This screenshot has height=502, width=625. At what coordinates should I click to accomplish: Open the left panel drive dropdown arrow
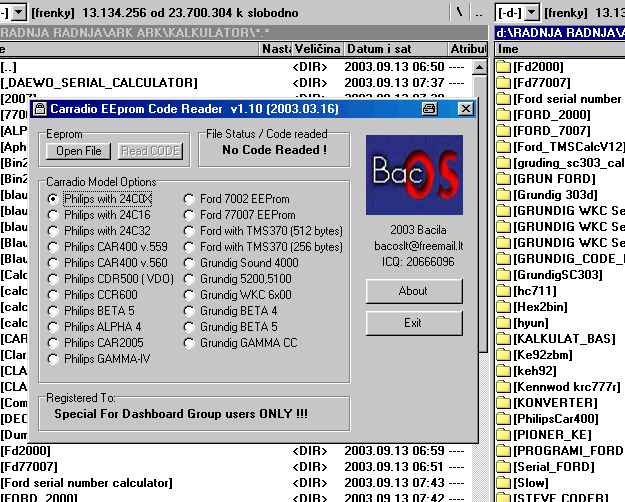point(19,13)
